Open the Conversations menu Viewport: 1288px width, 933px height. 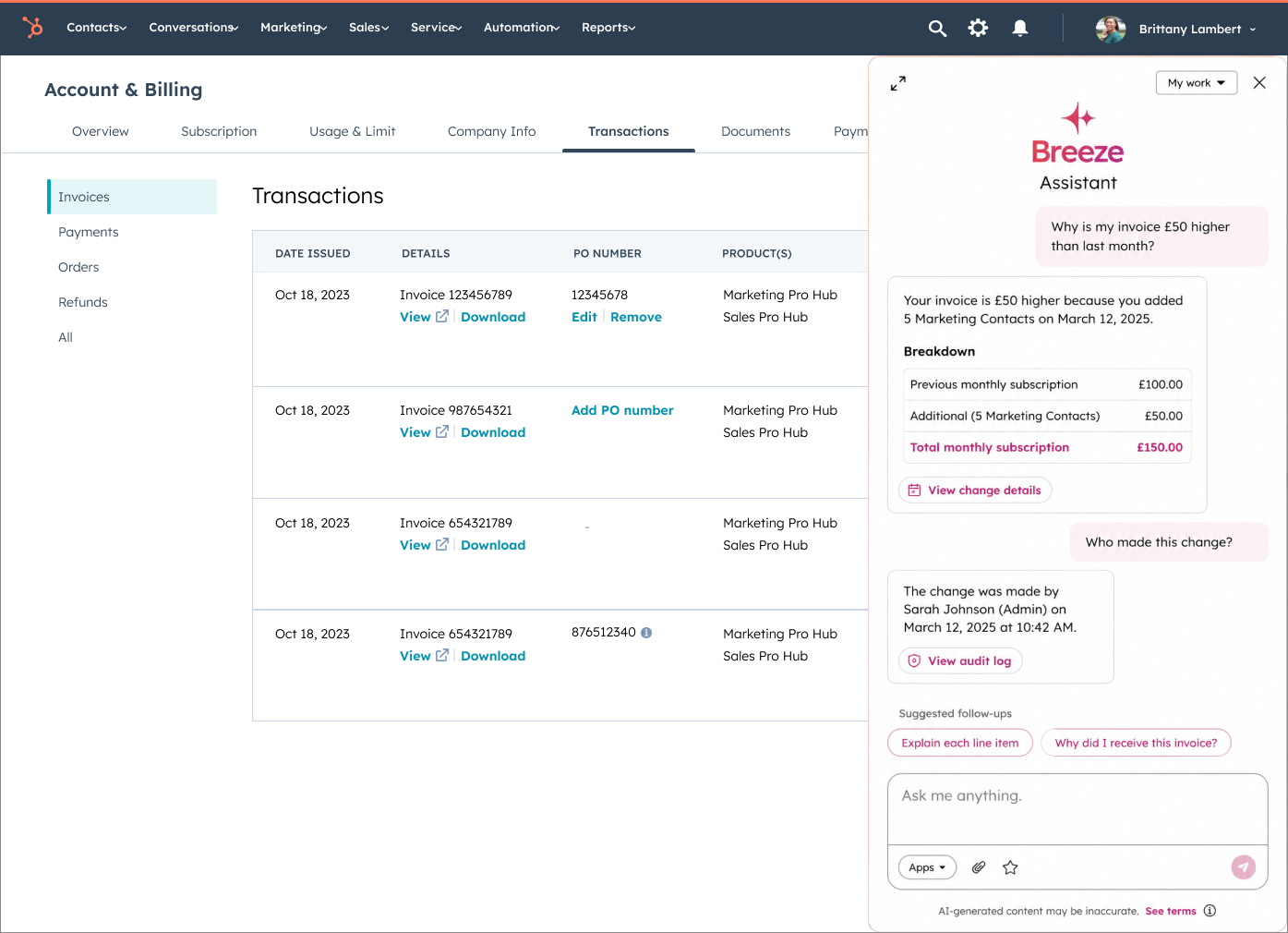point(194,28)
